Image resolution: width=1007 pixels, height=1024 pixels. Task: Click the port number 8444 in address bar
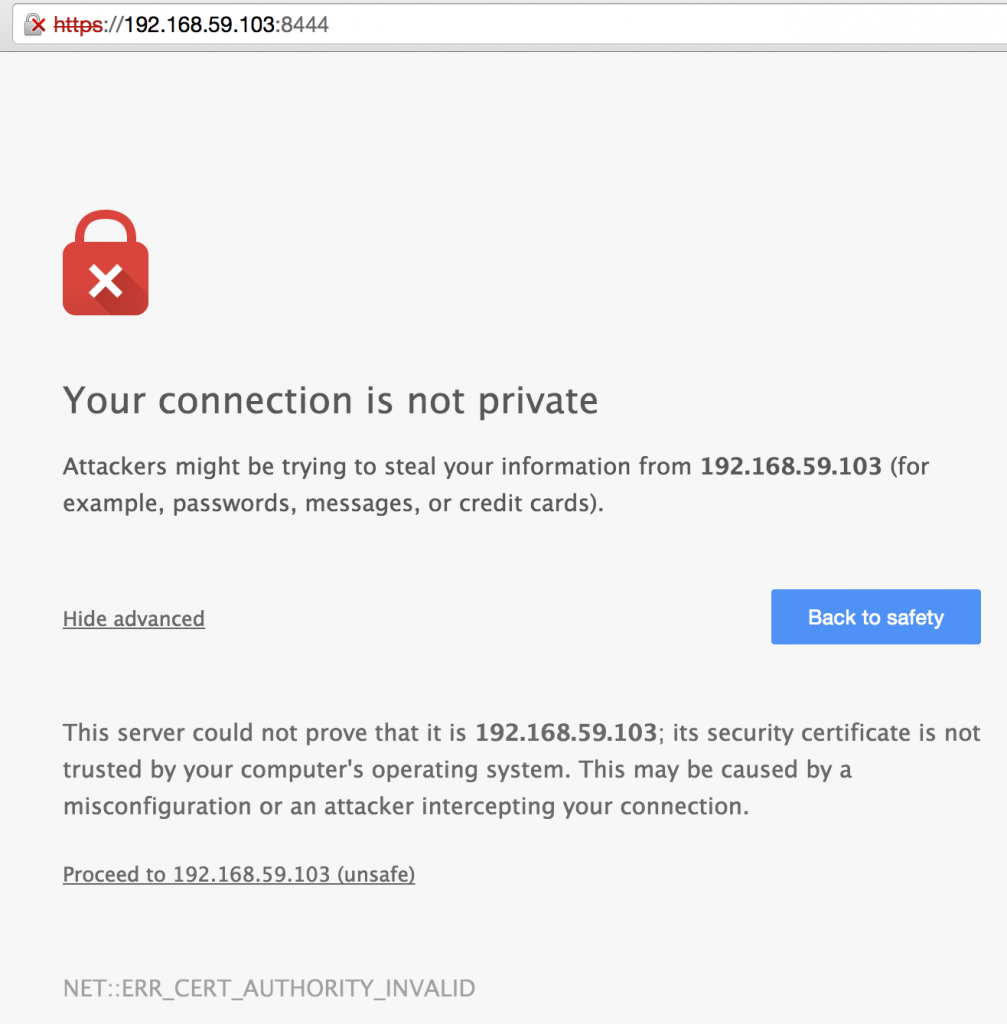coord(305,25)
